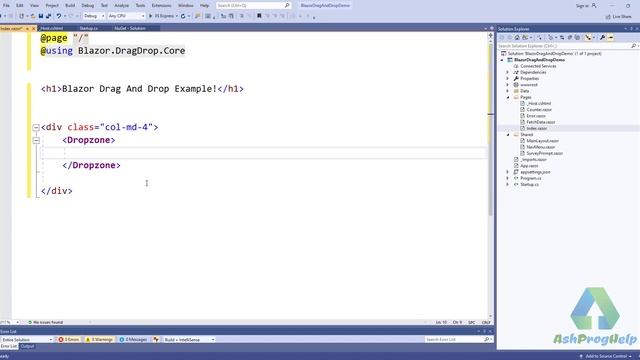Toggle the build filter icon in Error List
Screen dimensions: 640x360
point(156,340)
